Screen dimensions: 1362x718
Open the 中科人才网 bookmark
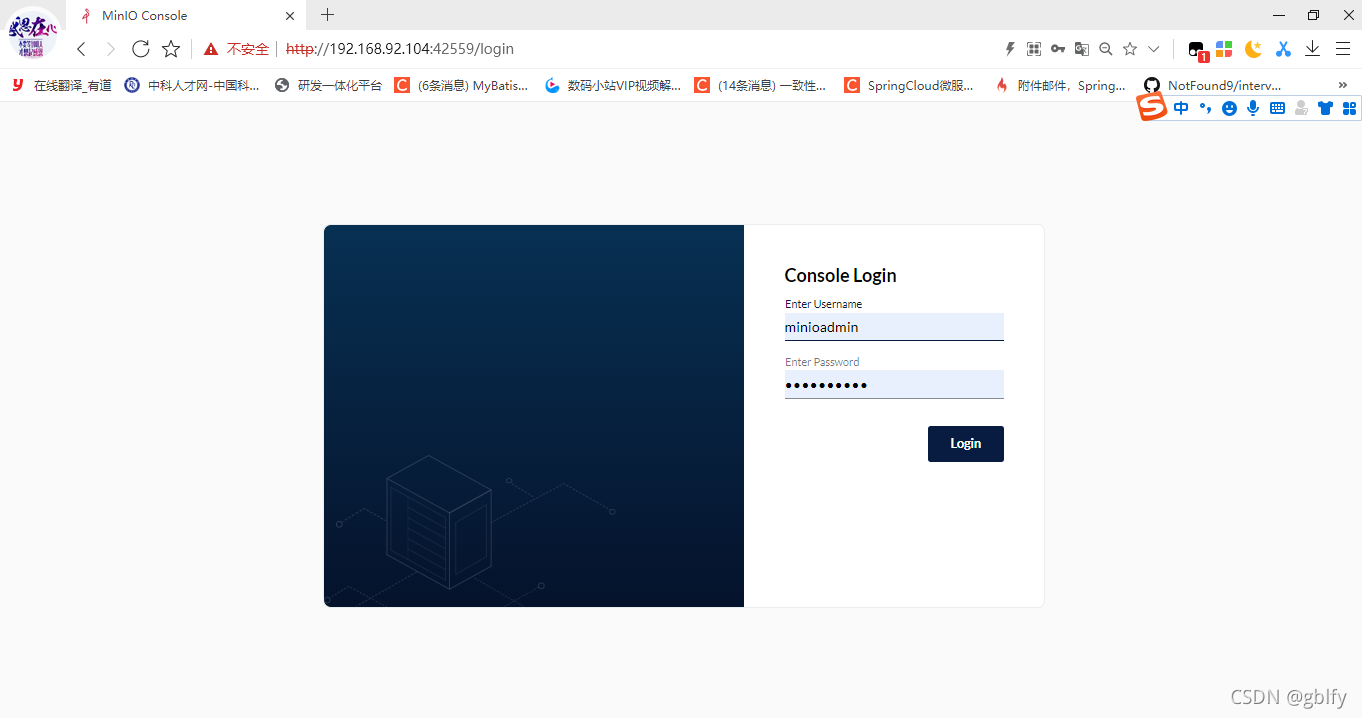(x=192, y=86)
